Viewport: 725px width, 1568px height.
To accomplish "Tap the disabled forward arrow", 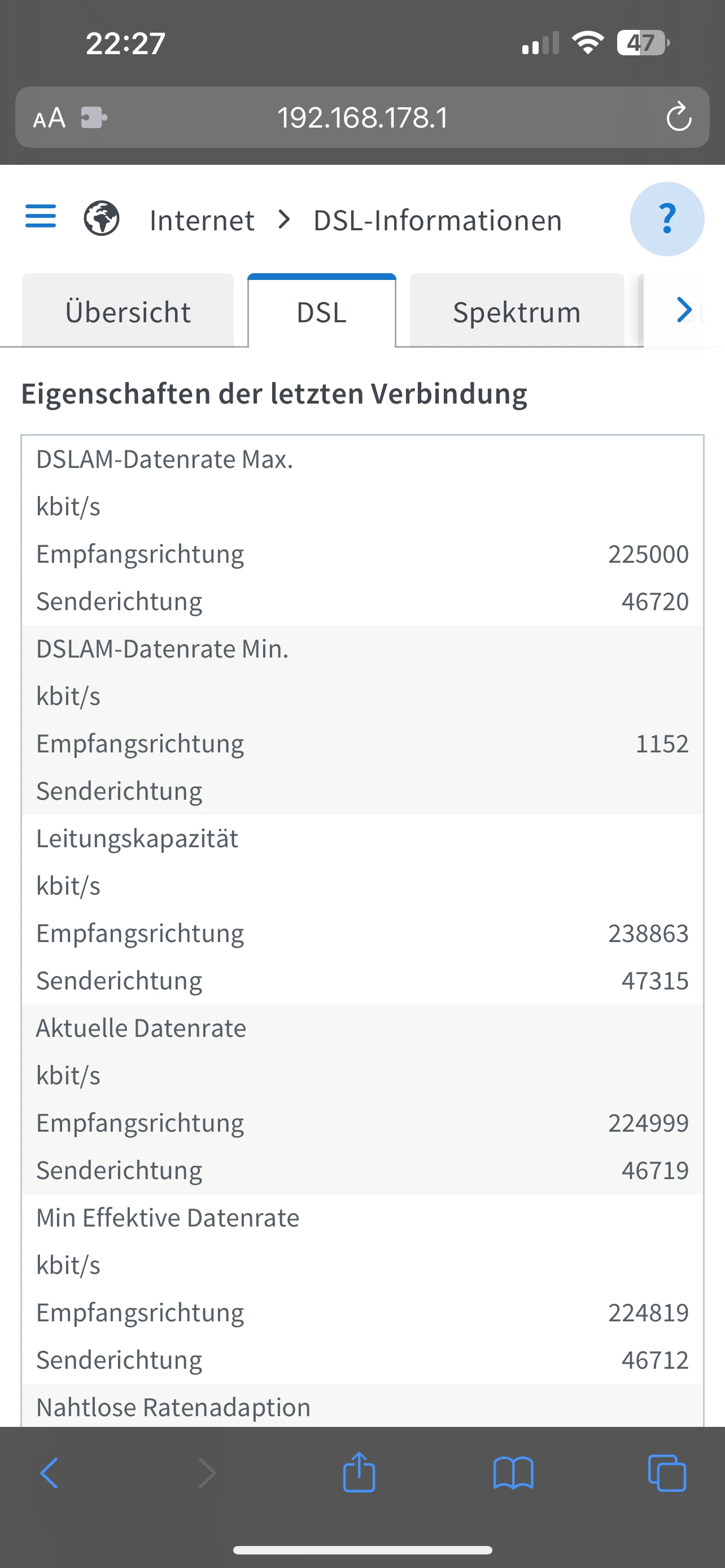I will 206,1473.
